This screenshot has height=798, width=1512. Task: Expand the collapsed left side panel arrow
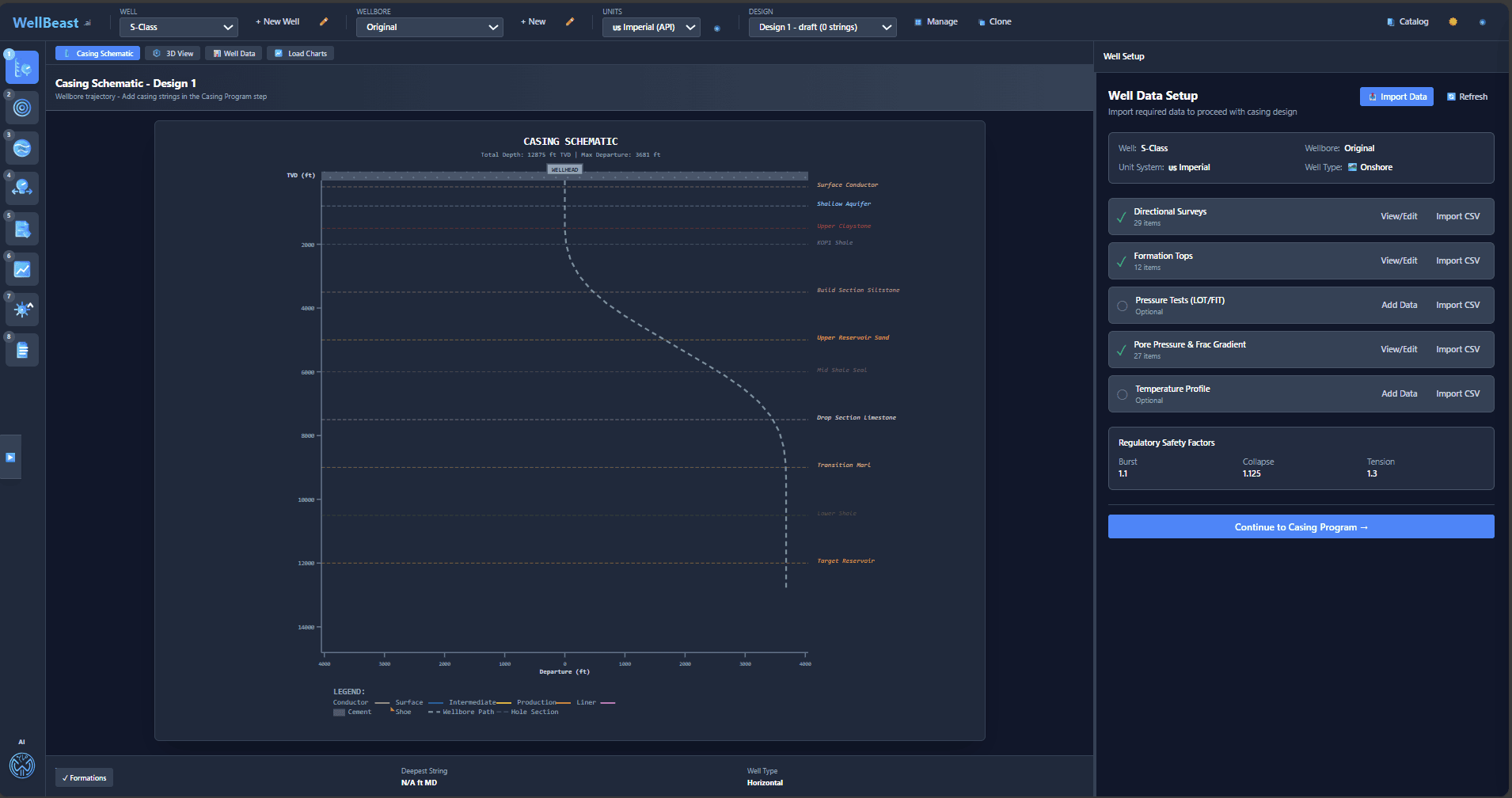(x=10, y=458)
